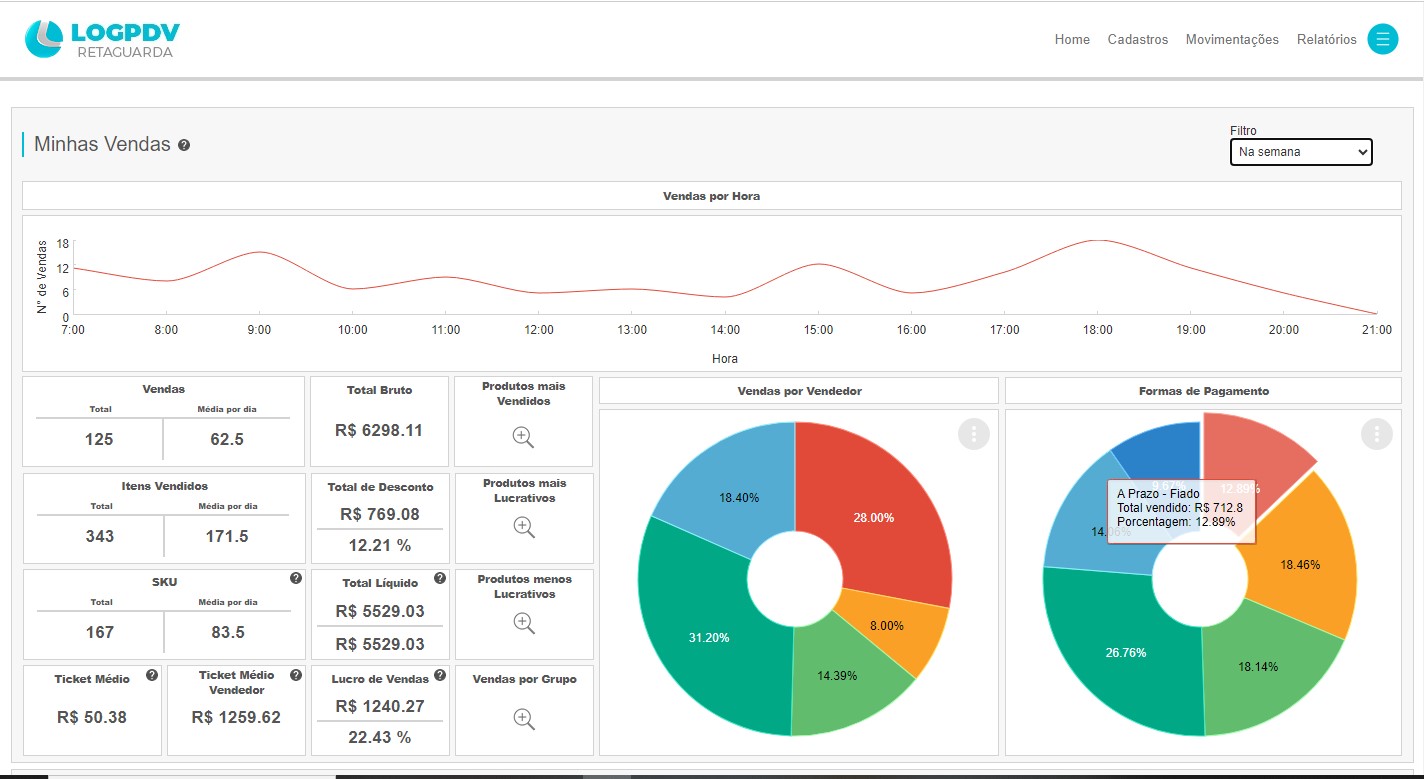Open Produtos mais Lucrativos magnifier

523,527
